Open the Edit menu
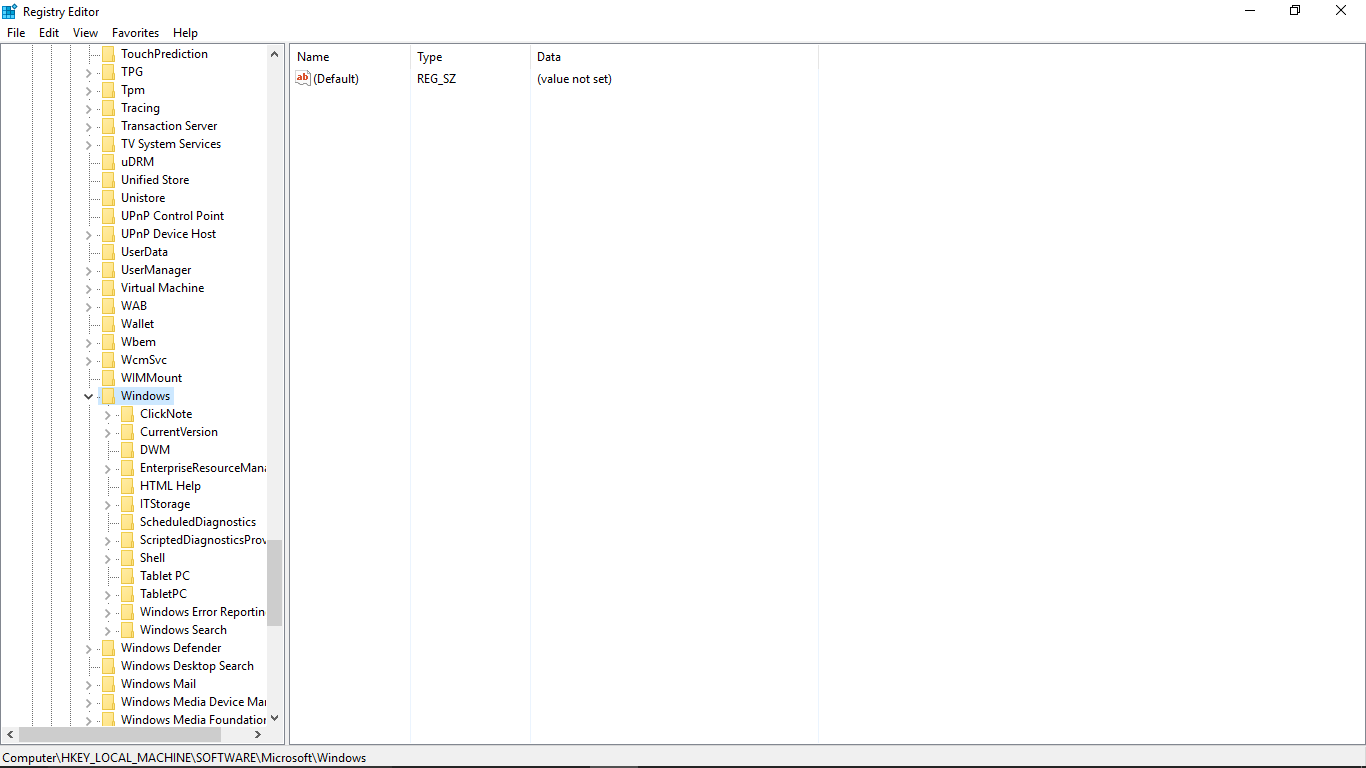The height and width of the screenshot is (768, 1366). (x=49, y=32)
